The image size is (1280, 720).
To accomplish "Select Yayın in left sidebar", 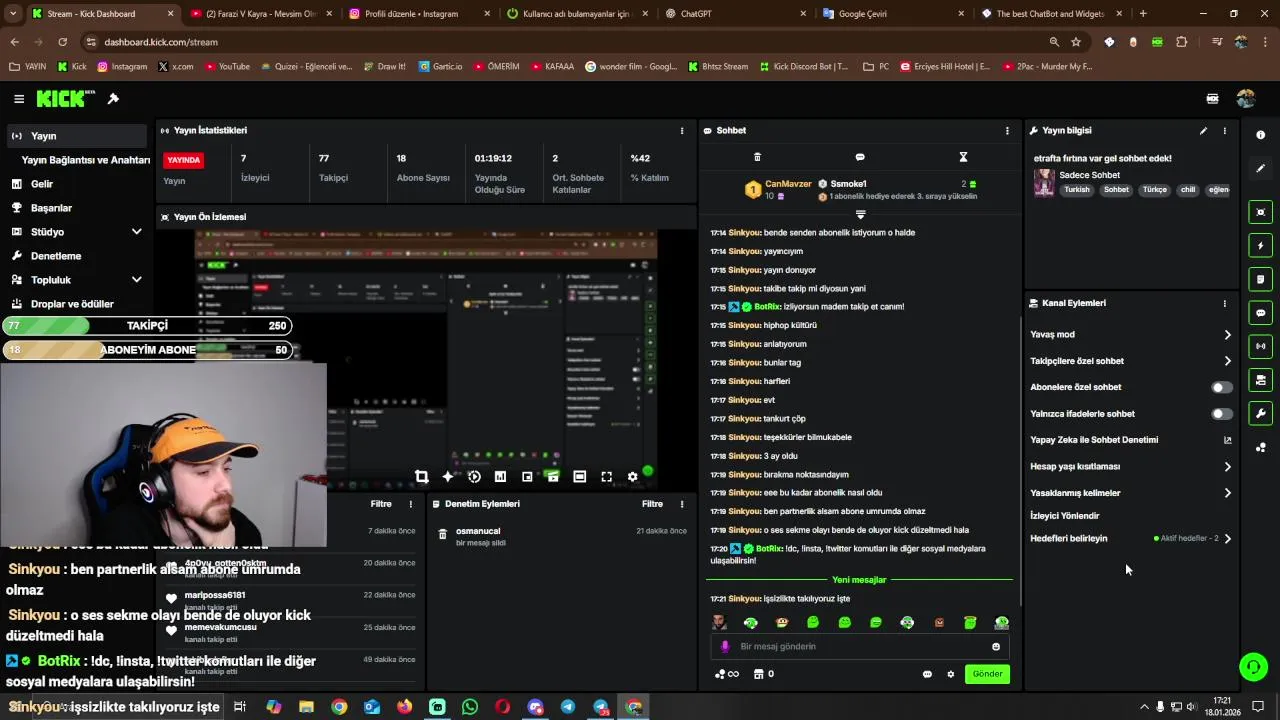I will coord(76,136).
